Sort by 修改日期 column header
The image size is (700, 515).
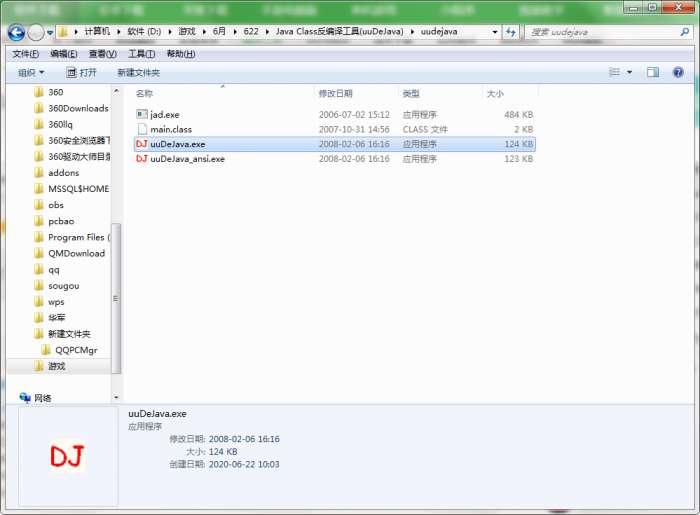click(336, 94)
